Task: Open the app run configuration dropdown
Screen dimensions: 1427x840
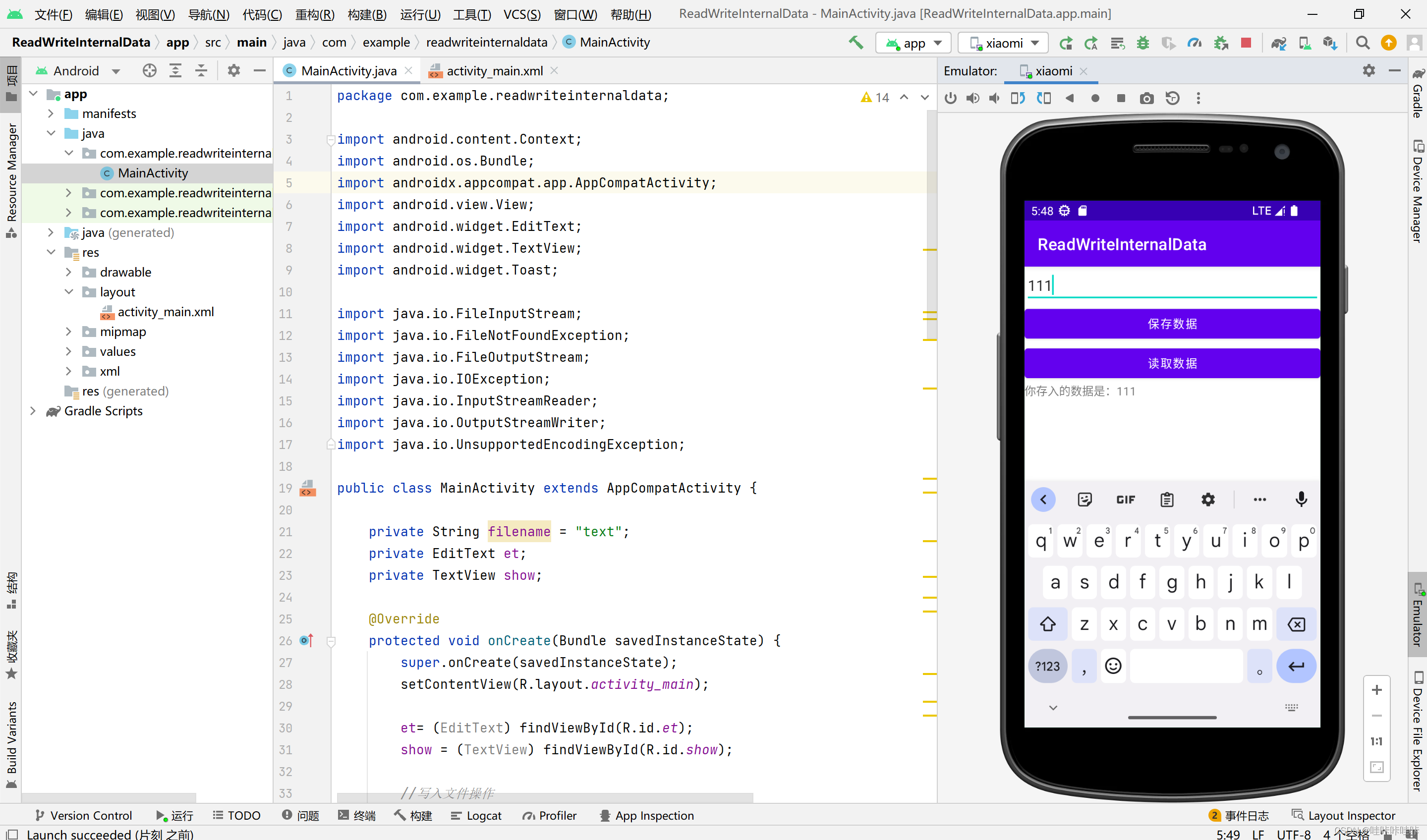Action: [x=913, y=43]
